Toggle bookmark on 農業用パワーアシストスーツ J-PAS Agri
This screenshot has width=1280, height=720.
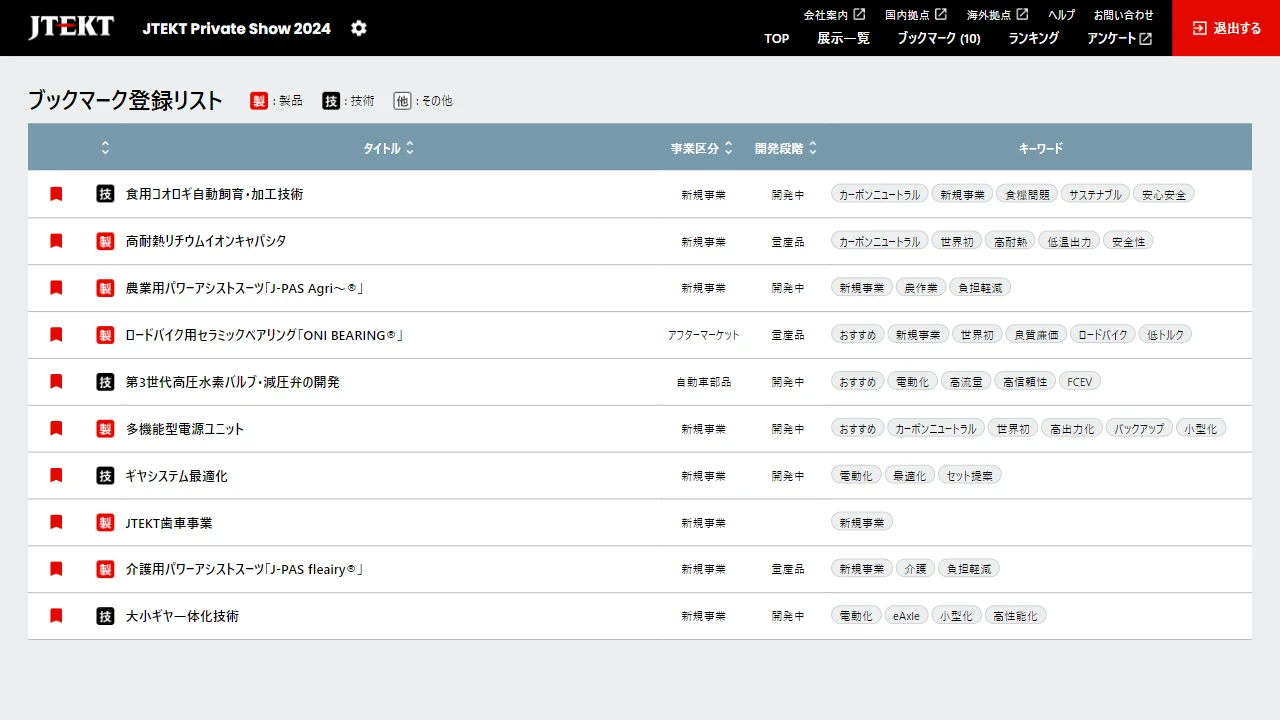56,288
